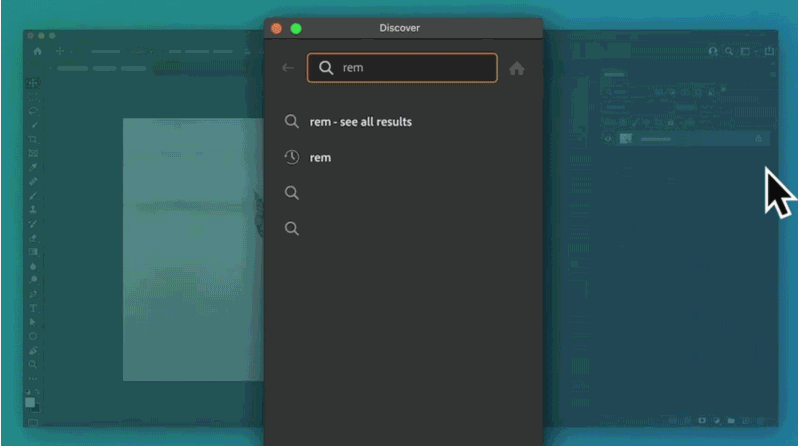This screenshot has width=798, height=446.
Task: Open the three-dots Edit Toolbar in Photoshop
Action: coord(33,378)
